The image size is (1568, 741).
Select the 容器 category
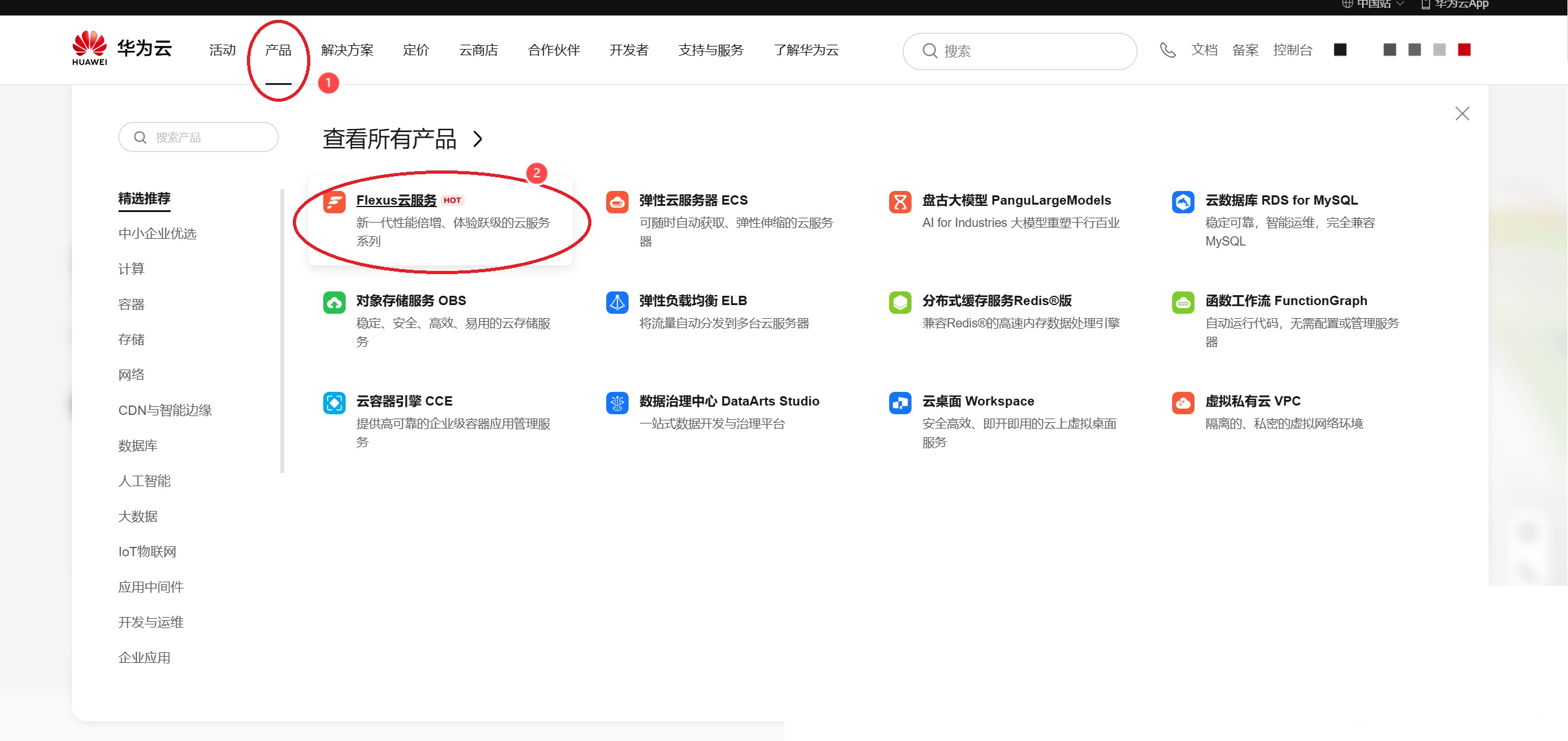pos(132,304)
